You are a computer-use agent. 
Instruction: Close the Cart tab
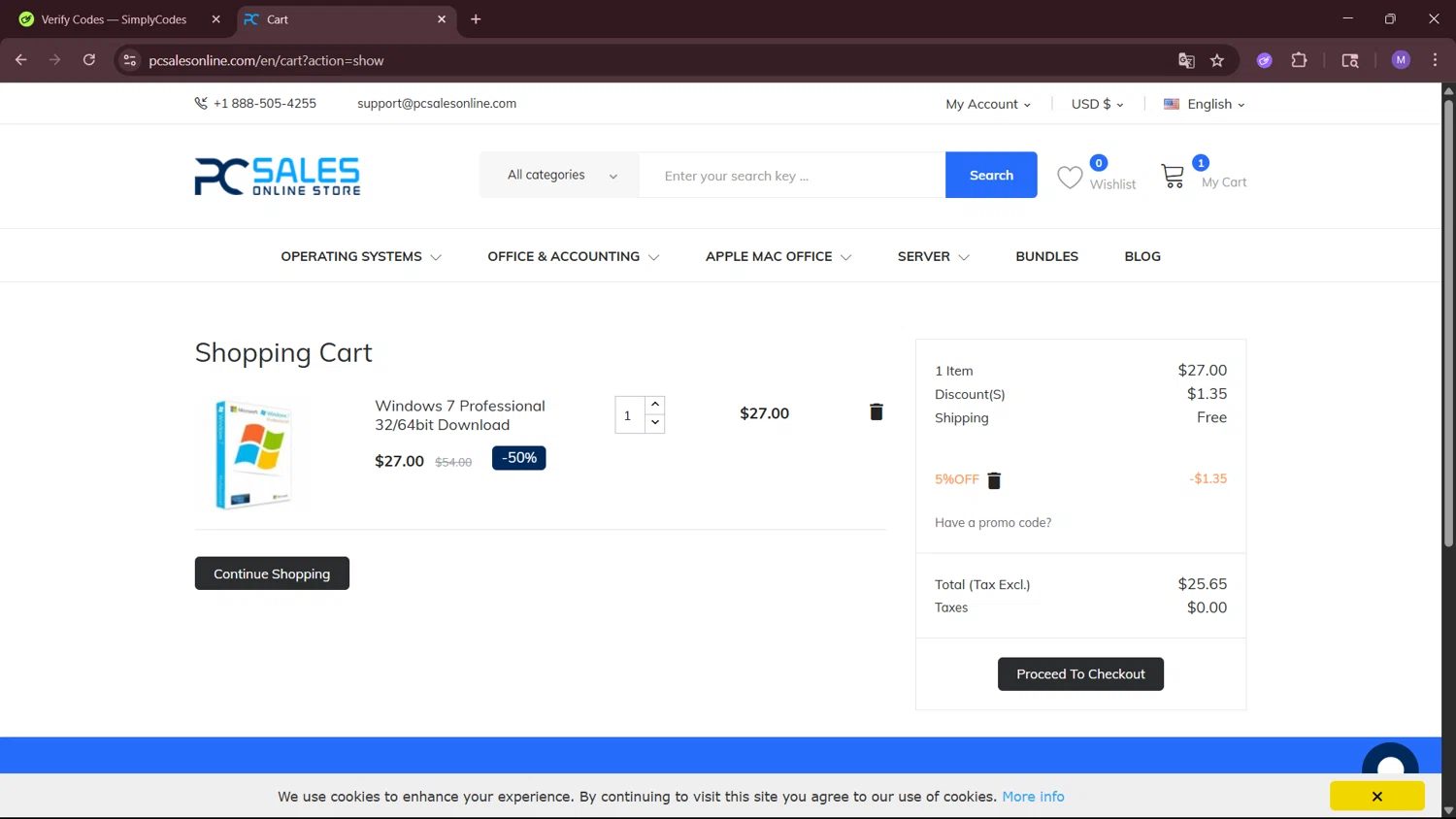point(442,19)
